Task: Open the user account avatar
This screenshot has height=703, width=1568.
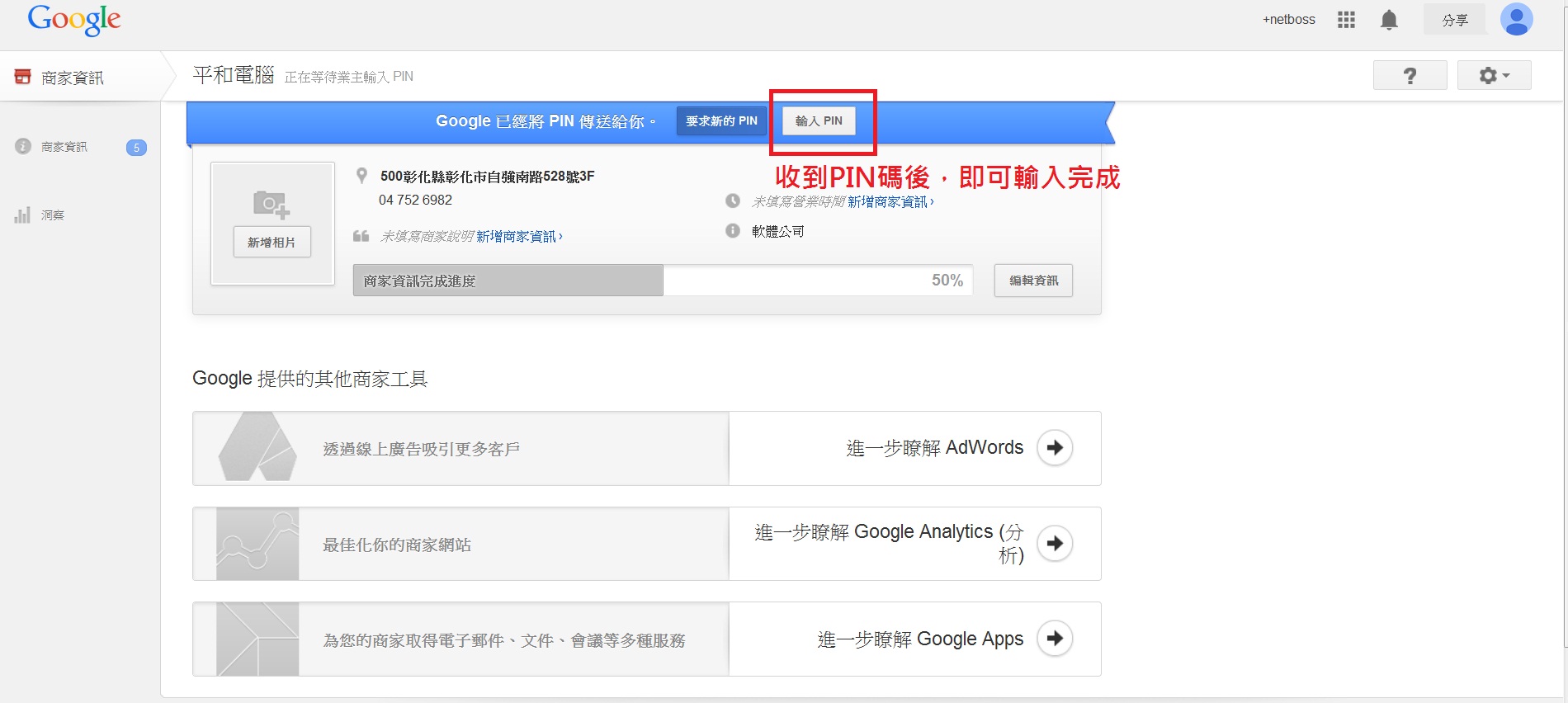Action: coord(1516,19)
